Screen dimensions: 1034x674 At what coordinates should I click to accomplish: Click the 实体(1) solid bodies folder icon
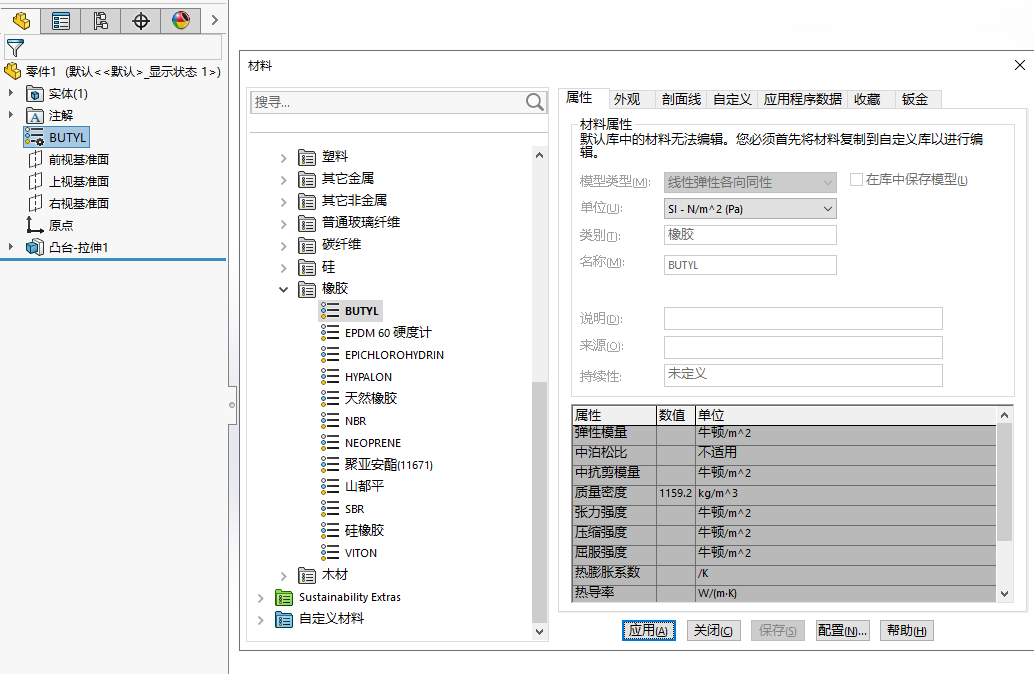(x=35, y=94)
